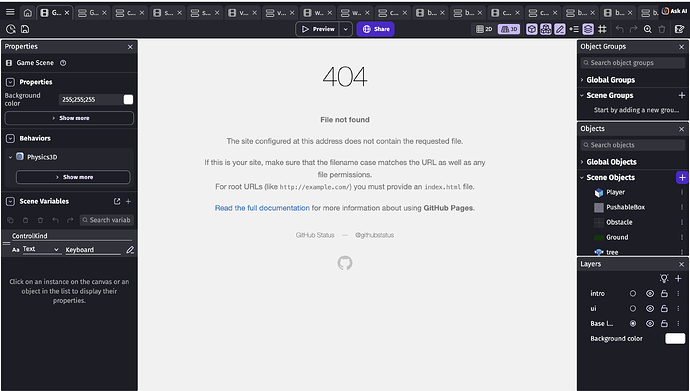Open the Preview options dropdown arrow
The image size is (690, 391).
(x=345, y=29)
